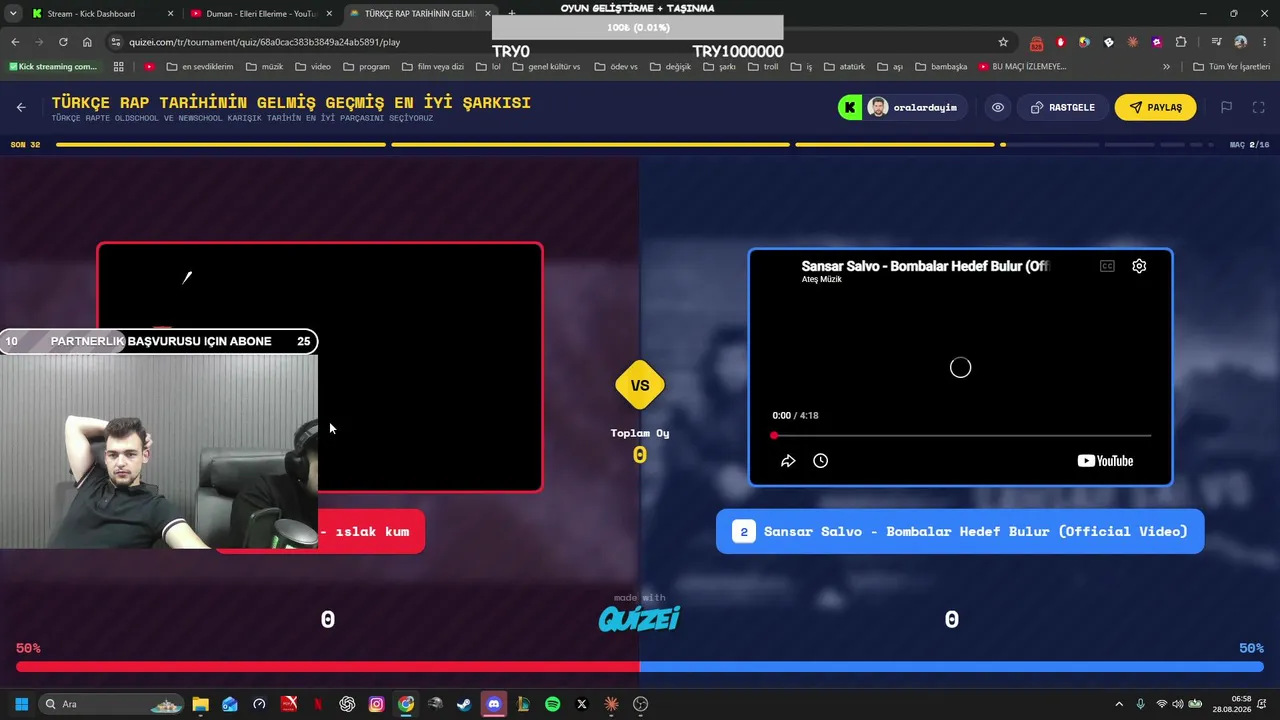This screenshot has height=720, width=1280.
Task: Open 'genel kültür vs' bookmark folder
Action: tap(545, 67)
